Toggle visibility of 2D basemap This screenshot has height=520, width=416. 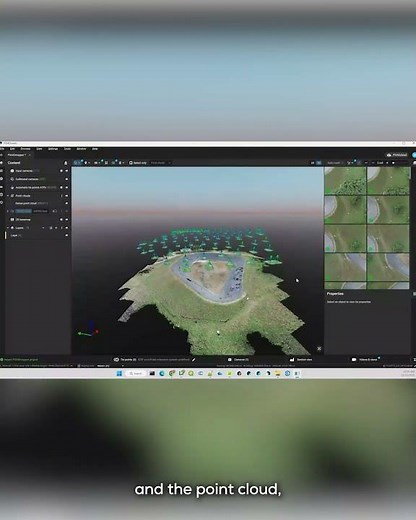(67, 219)
